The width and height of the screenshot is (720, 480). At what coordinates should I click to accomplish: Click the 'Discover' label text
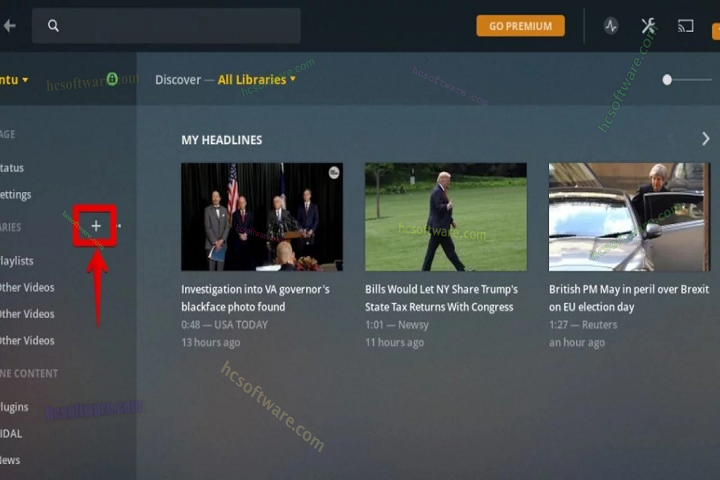tap(178, 80)
